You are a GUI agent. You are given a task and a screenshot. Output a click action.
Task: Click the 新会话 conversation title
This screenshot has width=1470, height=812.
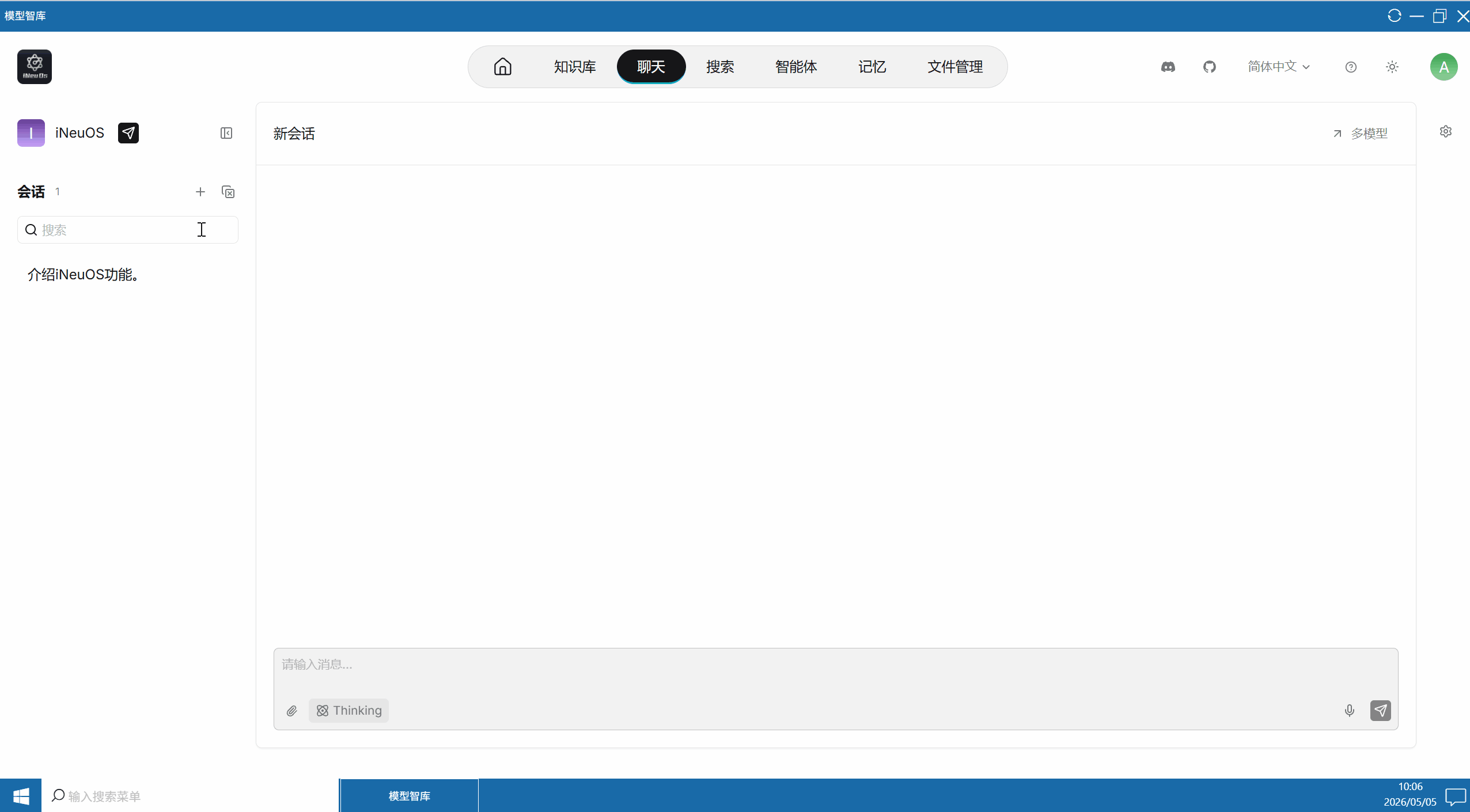tap(294, 134)
